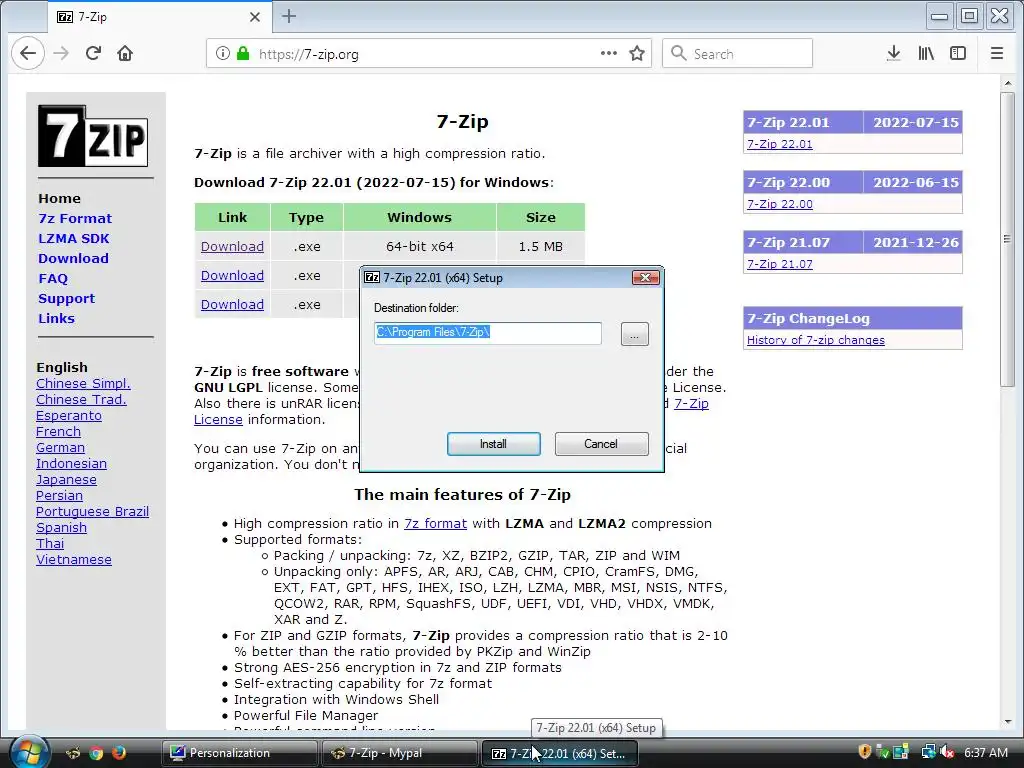Show site information icon in address bar
The height and width of the screenshot is (768, 1024).
click(223, 54)
